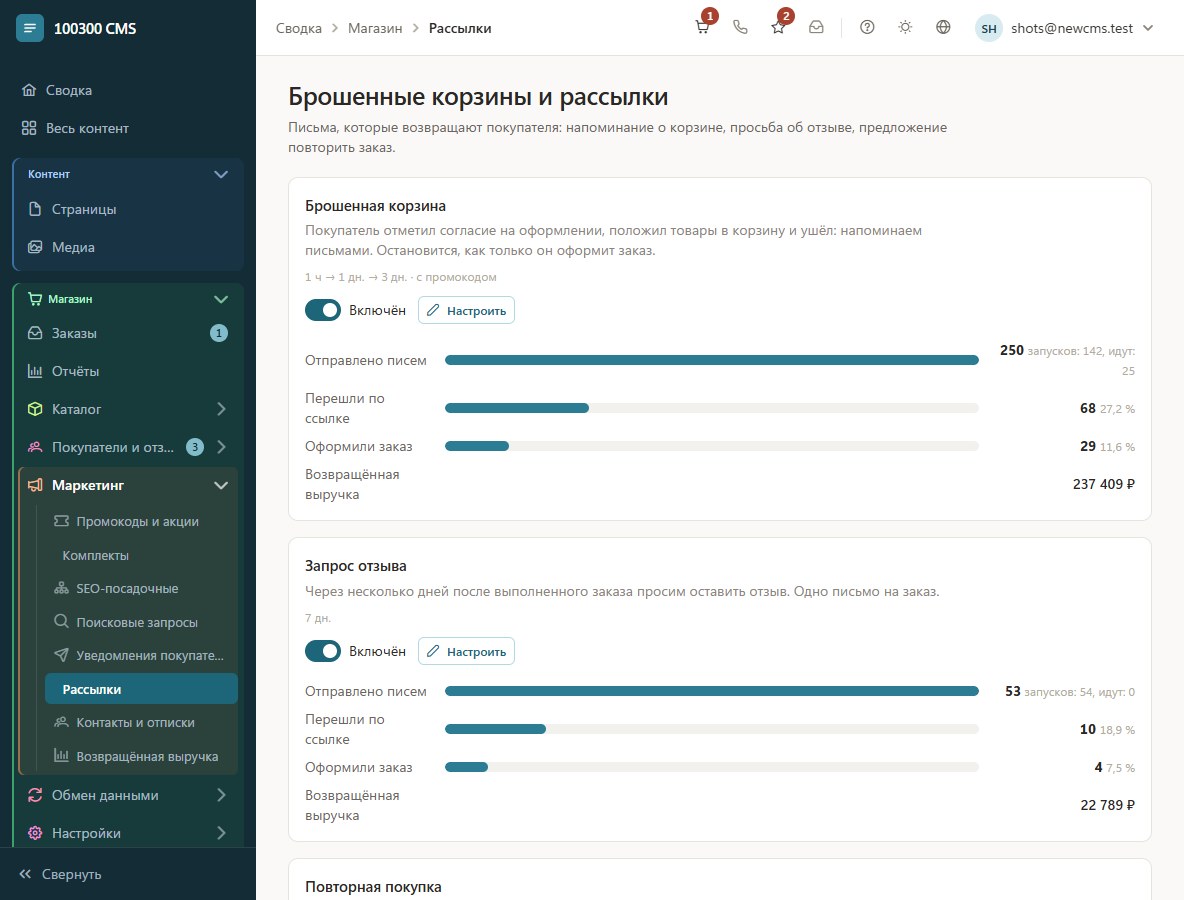Navigate to Магазин breadcrumb link
The width and height of the screenshot is (1184, 900).
375,29
